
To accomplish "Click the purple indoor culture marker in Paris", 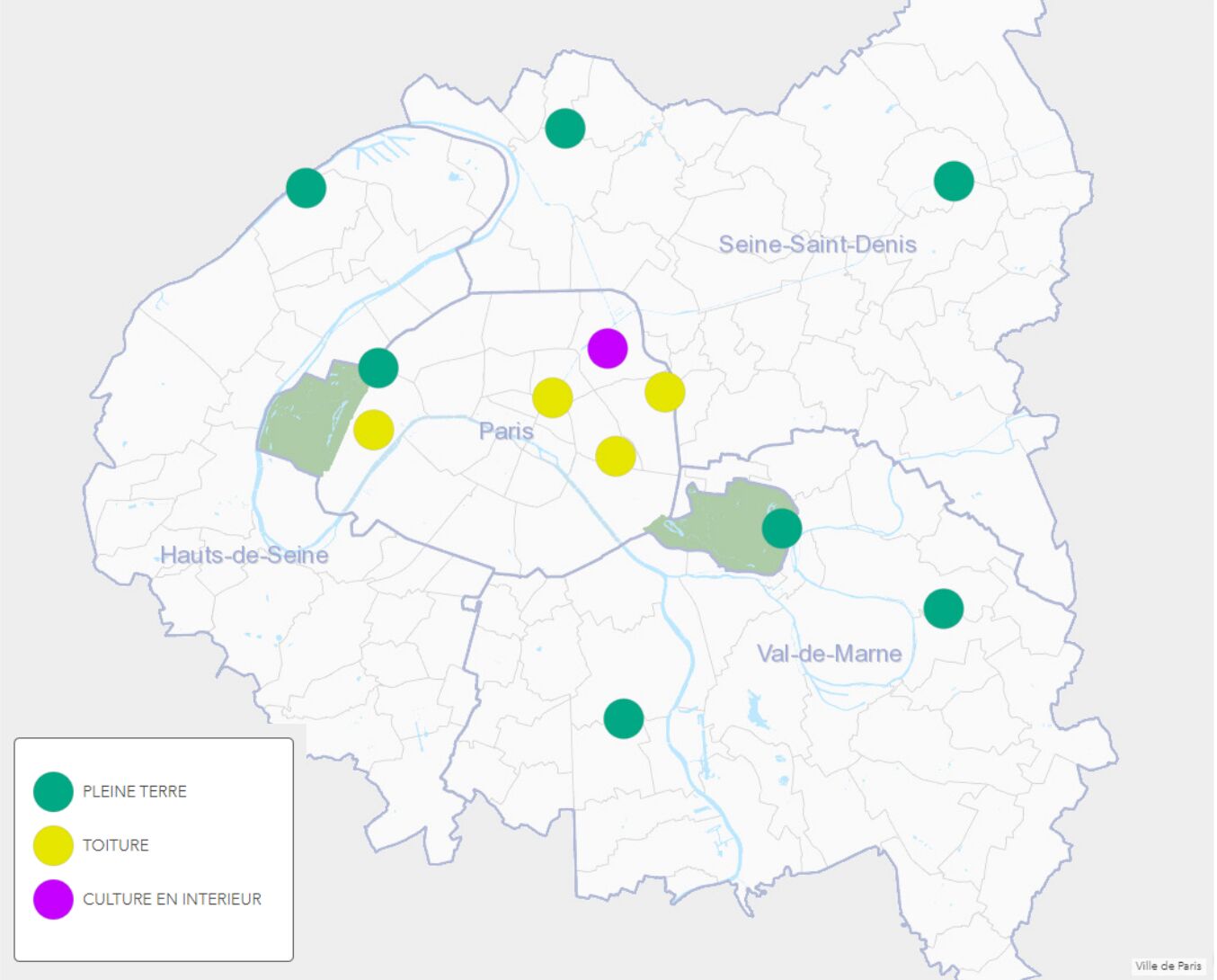I will click(x=608, y=349).
